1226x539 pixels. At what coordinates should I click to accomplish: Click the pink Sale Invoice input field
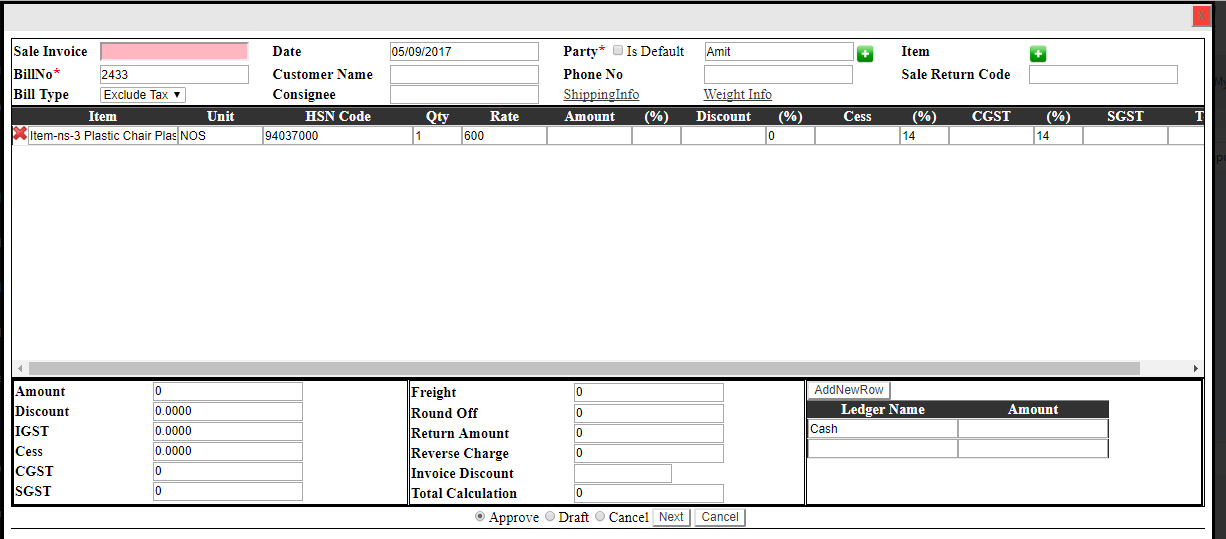[x=174, y=51]
